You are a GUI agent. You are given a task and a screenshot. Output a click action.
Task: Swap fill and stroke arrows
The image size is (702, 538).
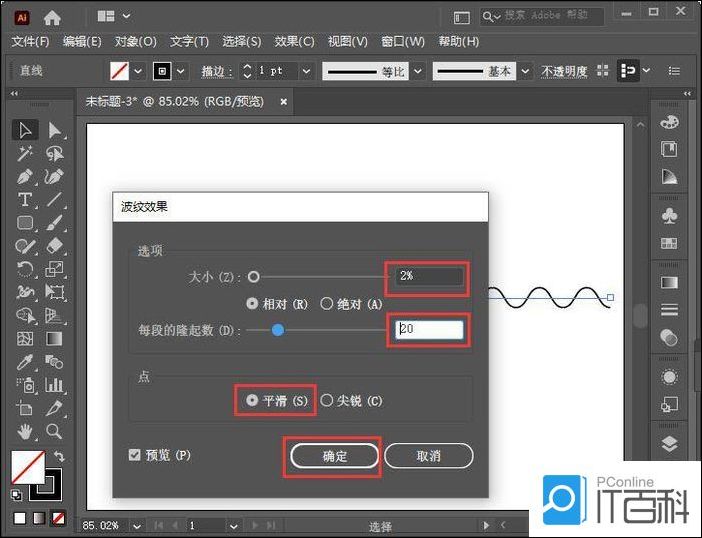click(x=59, y=457)
